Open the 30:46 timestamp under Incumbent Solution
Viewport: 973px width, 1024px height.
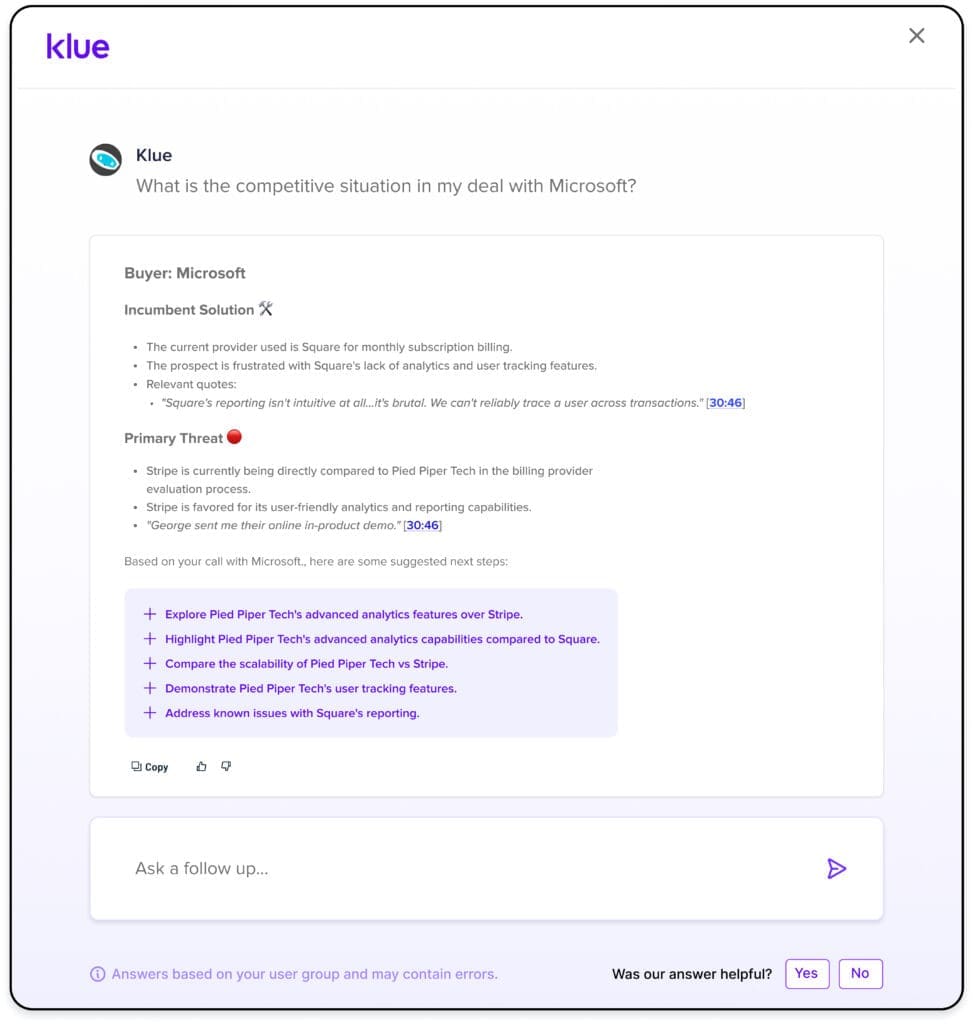click(x=726, y=403)
